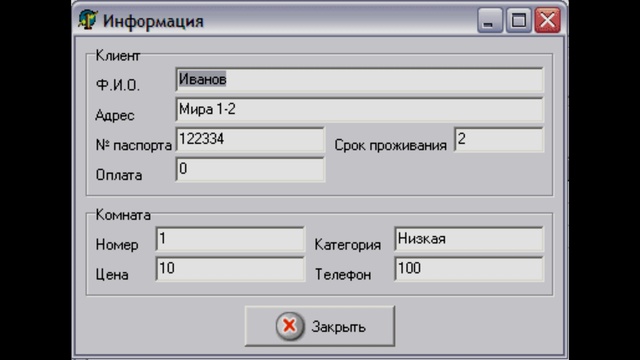Image resolution: width=640 pixels, height=360 pixels.
Task: Click the application icon in title bar
Action: pyautogui.click(x=88, y=20)
